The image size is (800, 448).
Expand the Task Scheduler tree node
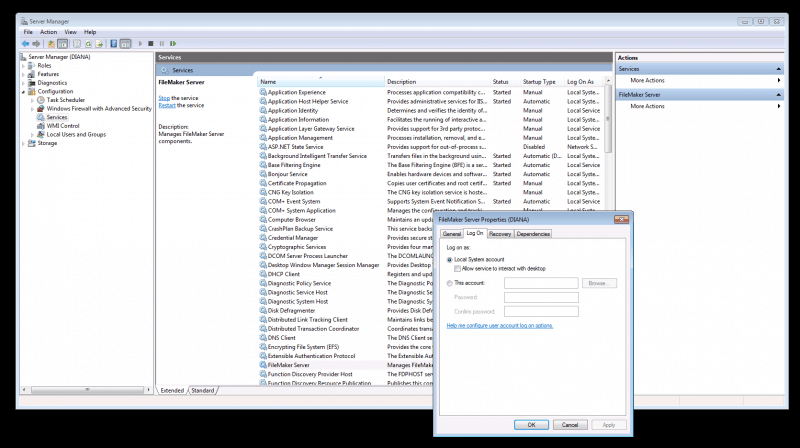point(33,101)
